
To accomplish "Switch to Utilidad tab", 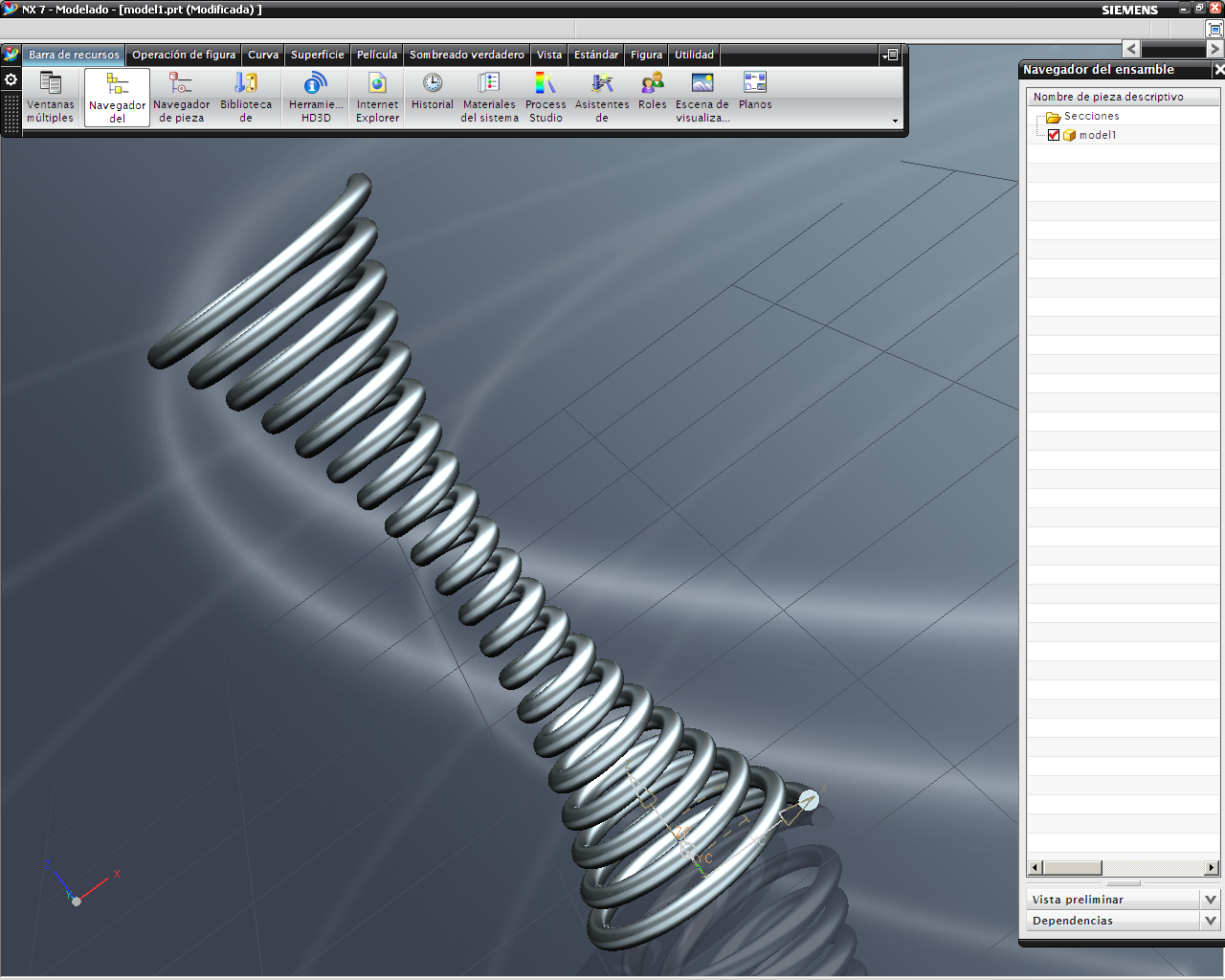I will tap(695, 55).
